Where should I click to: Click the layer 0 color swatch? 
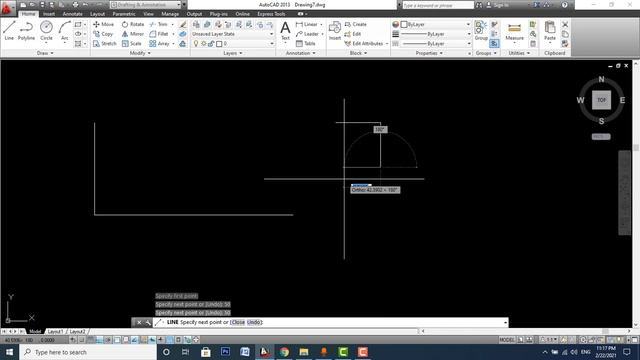pyautogui.click(x=219, y=43)
